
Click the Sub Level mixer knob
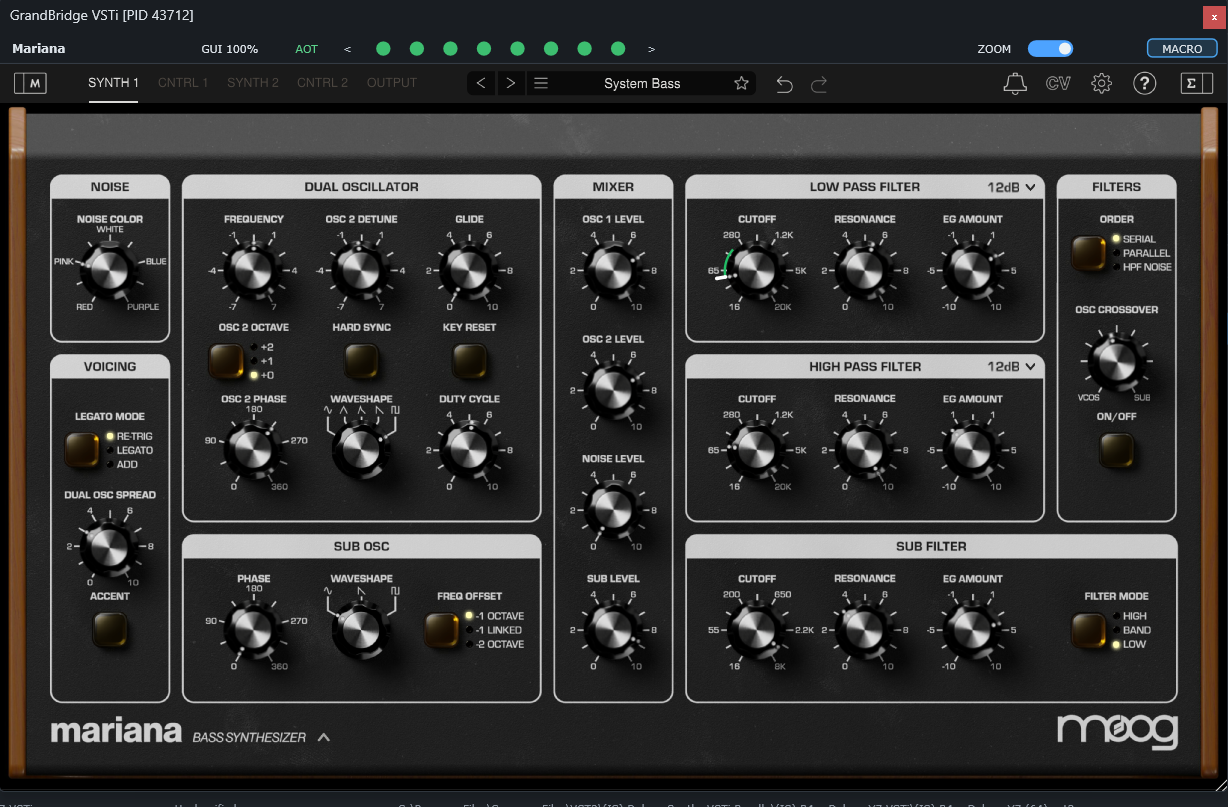[614, 630]
